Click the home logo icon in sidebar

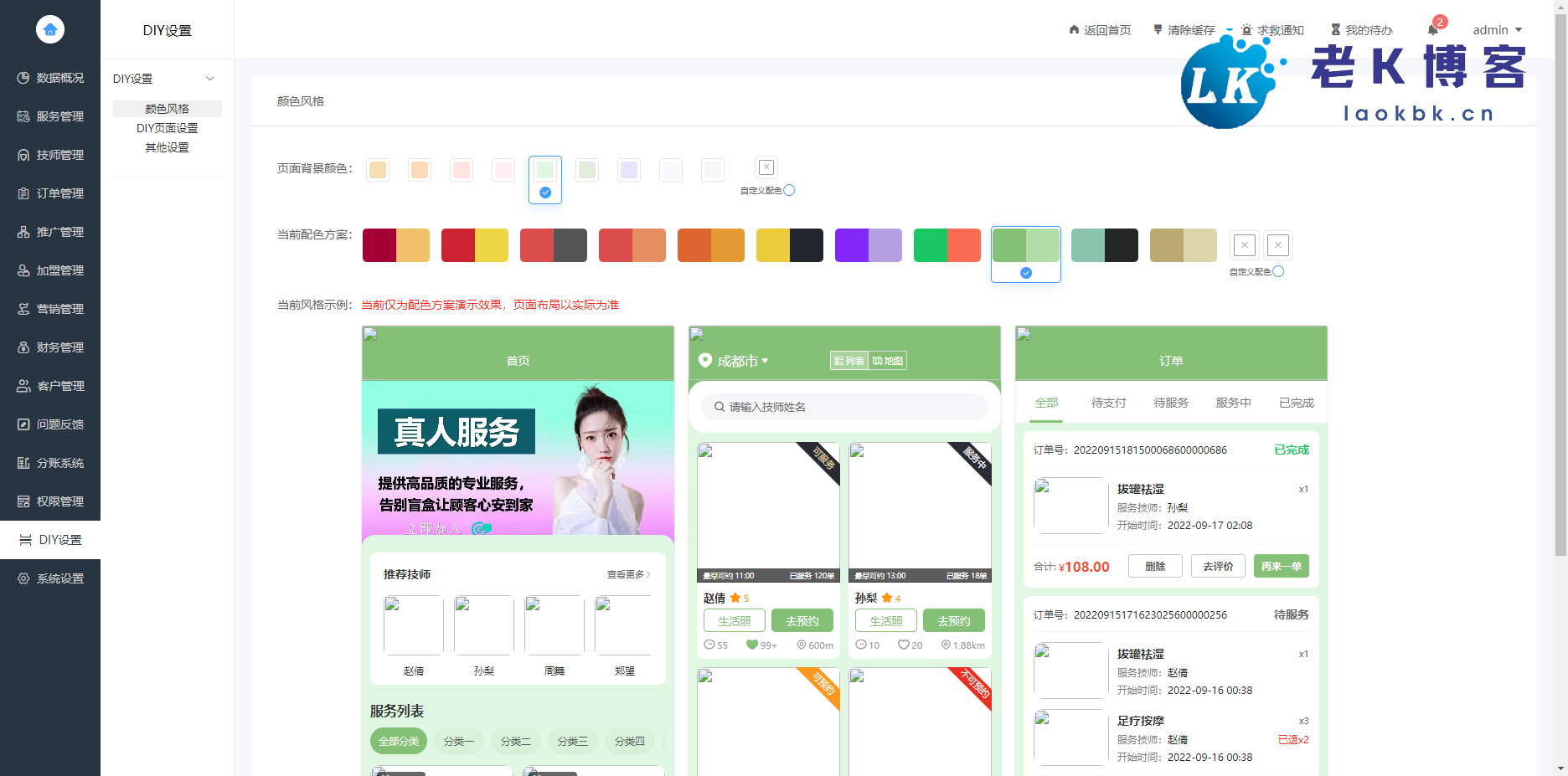50,29
